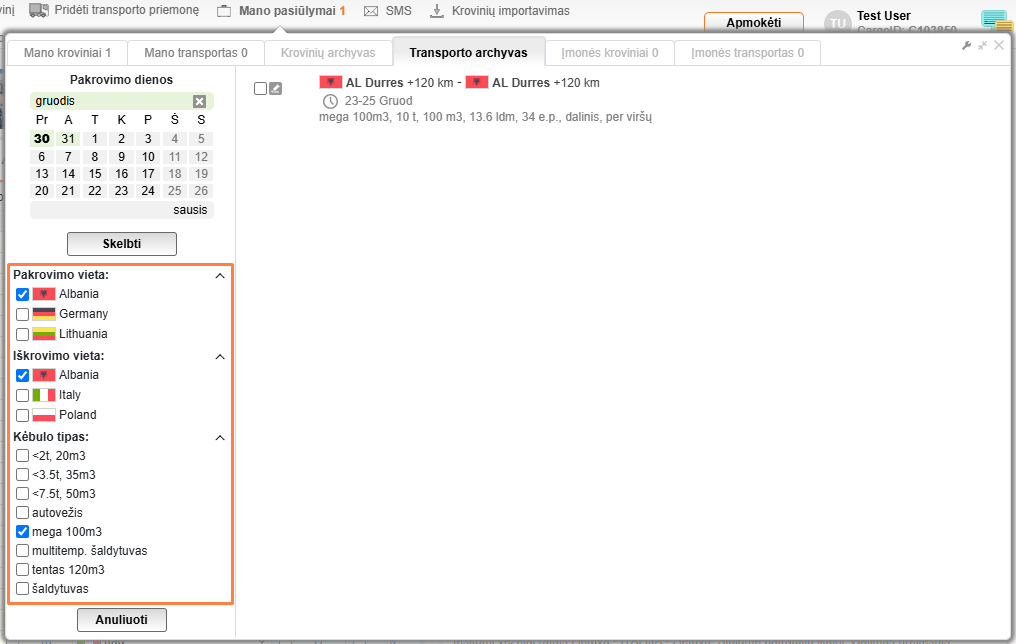Viewport: 1016px width, 644px height.
Task: Clear the gruodis month with the X icon
Action: [199, 101]
